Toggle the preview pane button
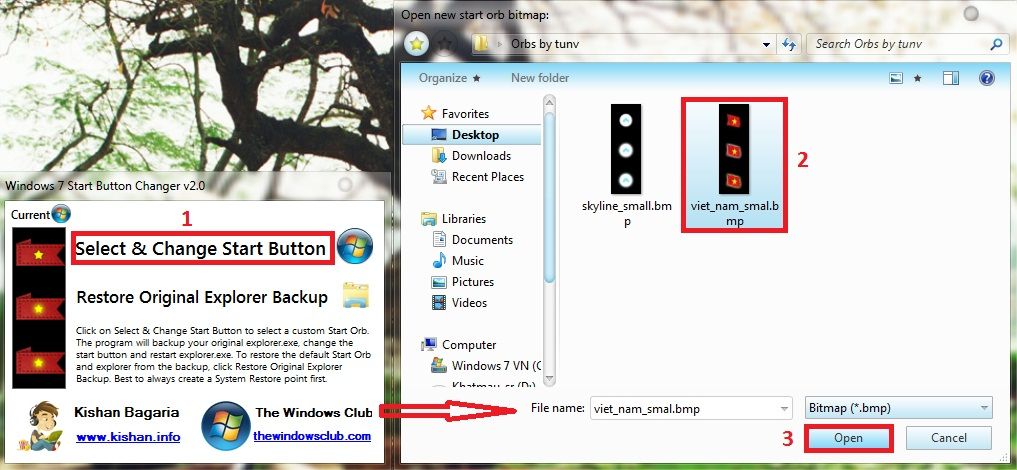This screenshot has height=470, width=1017. coord(951,78)
